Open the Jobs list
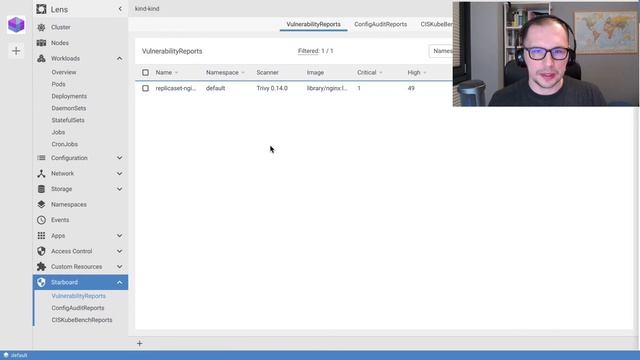Image resolution: width=640 pixels, height=360 pixels. pyautogui.click(x=58, y=132)
